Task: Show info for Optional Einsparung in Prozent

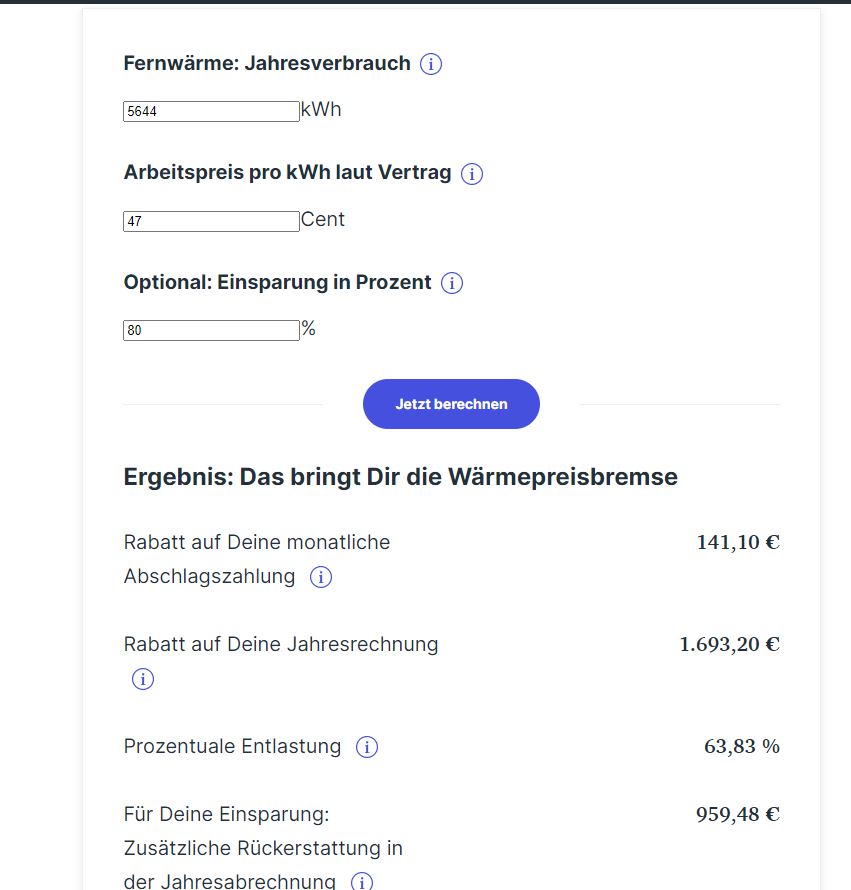Action: (x=452, y=284)
